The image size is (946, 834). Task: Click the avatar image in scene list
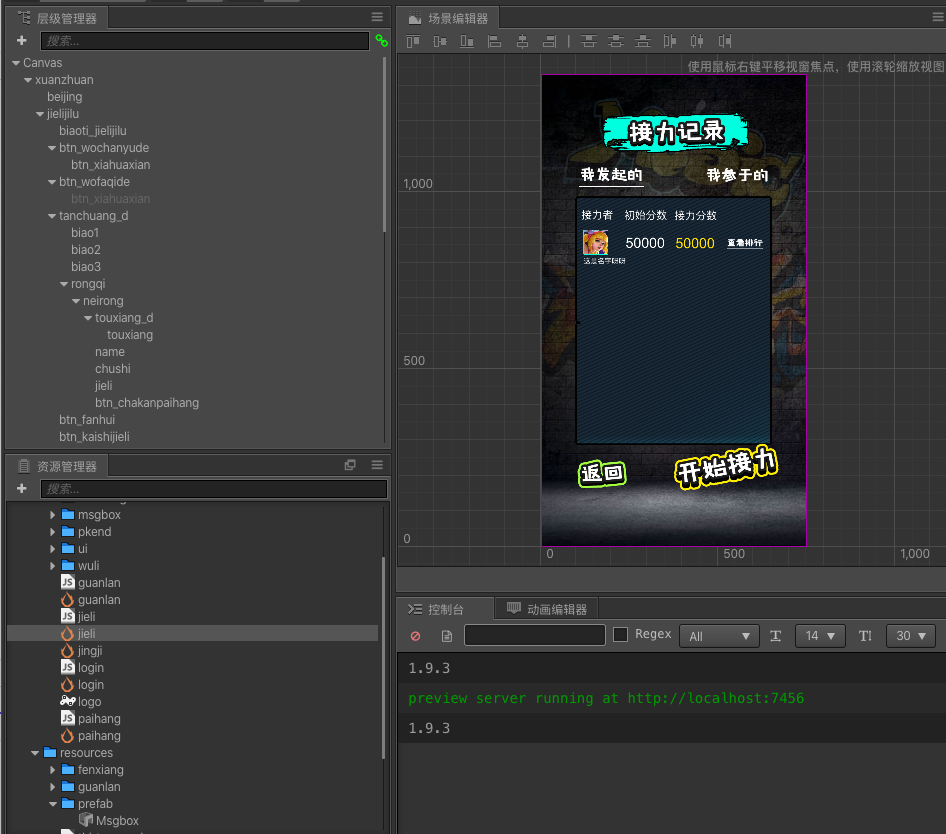pos(595,242)
